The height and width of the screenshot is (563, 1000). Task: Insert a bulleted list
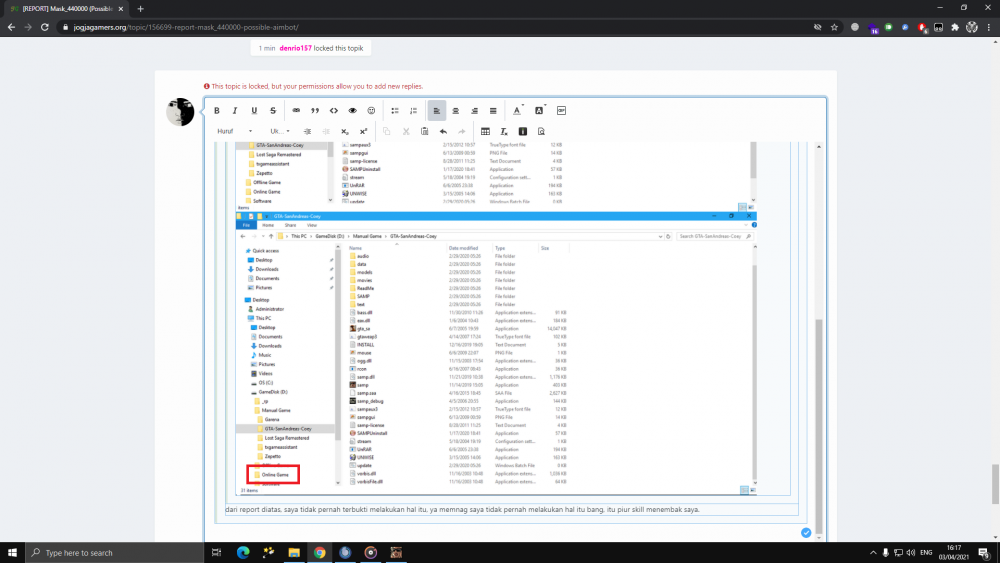[x=395, y=111]
